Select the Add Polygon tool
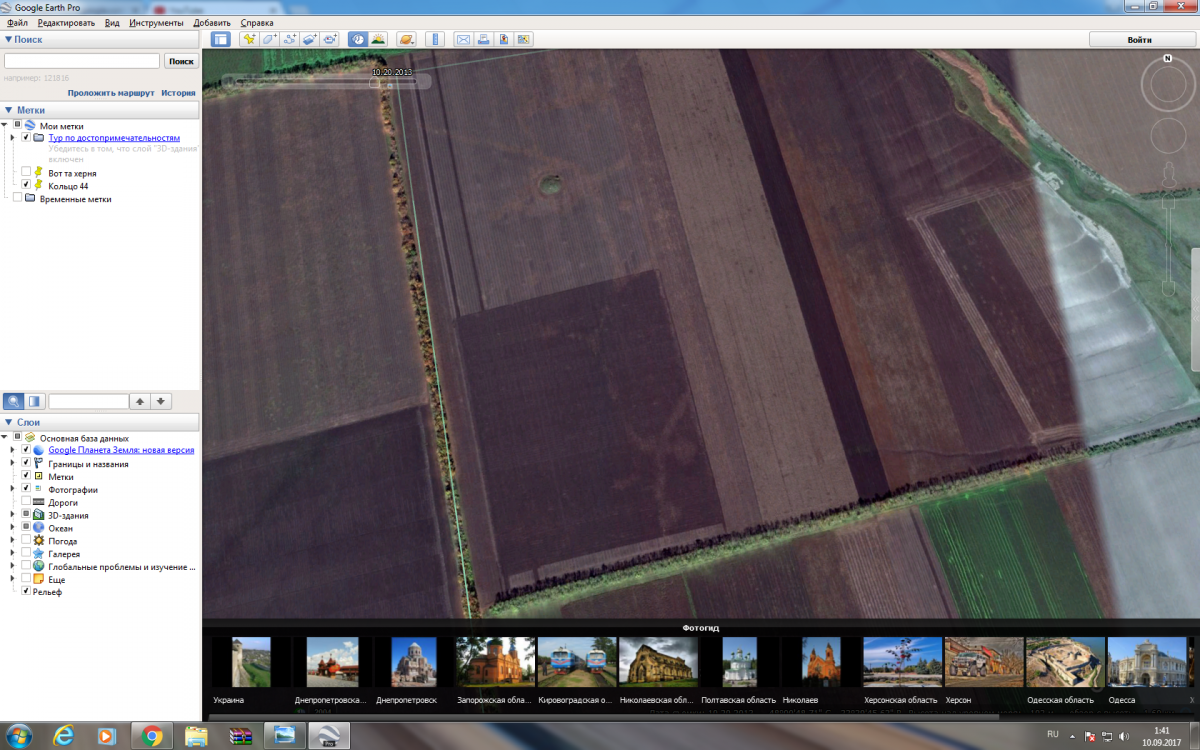Screen dimensions: 1200x750 point(270,40)
